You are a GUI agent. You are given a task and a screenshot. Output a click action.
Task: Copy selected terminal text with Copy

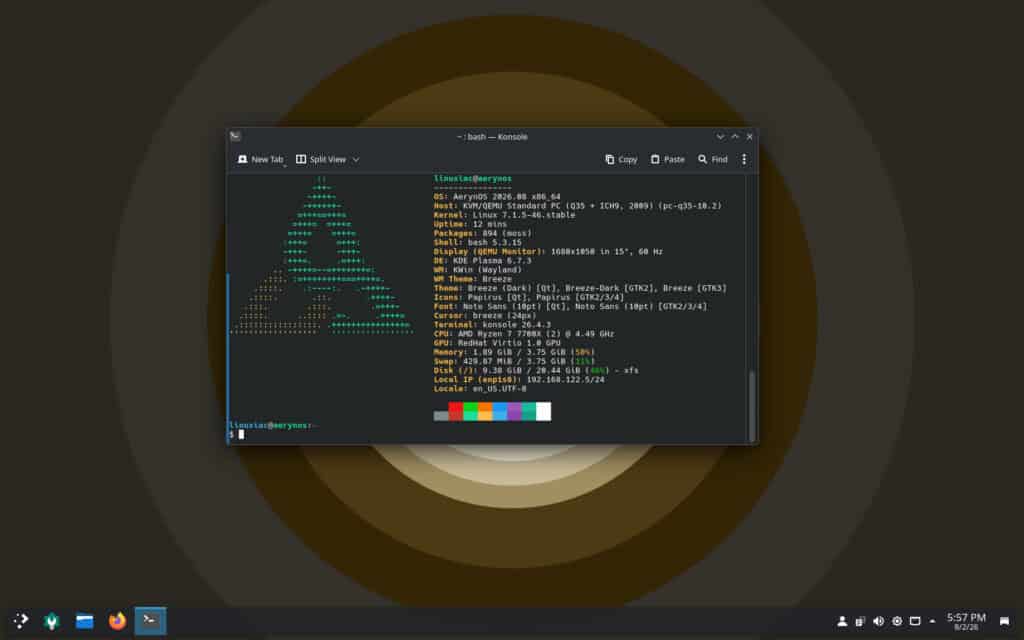tap(621, 159)
